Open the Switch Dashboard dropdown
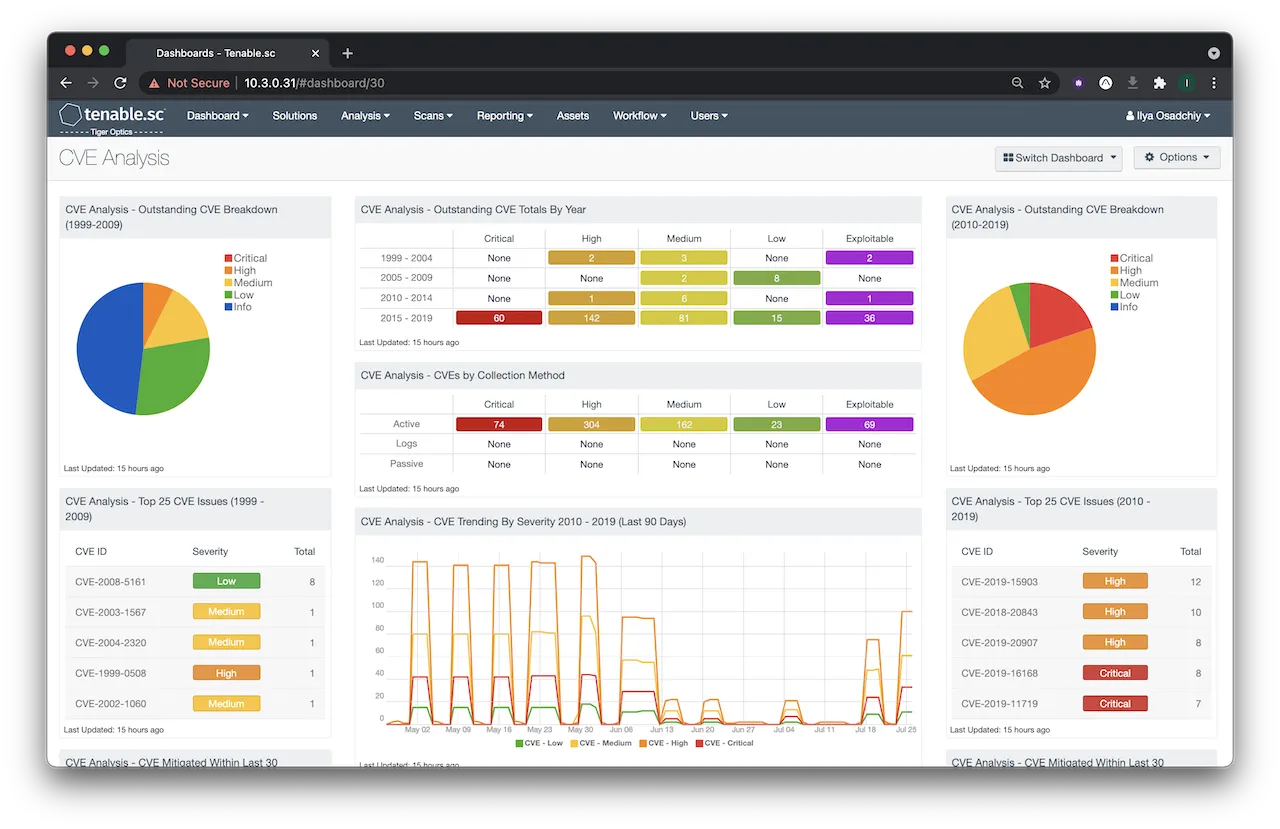Viewport: 1280px width, 829px height. 1058,157
